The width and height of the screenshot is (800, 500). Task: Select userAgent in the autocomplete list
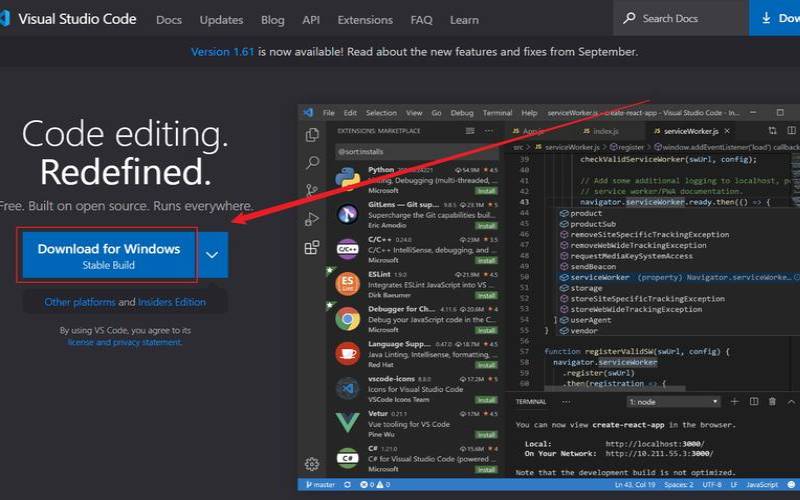point(679,320)
